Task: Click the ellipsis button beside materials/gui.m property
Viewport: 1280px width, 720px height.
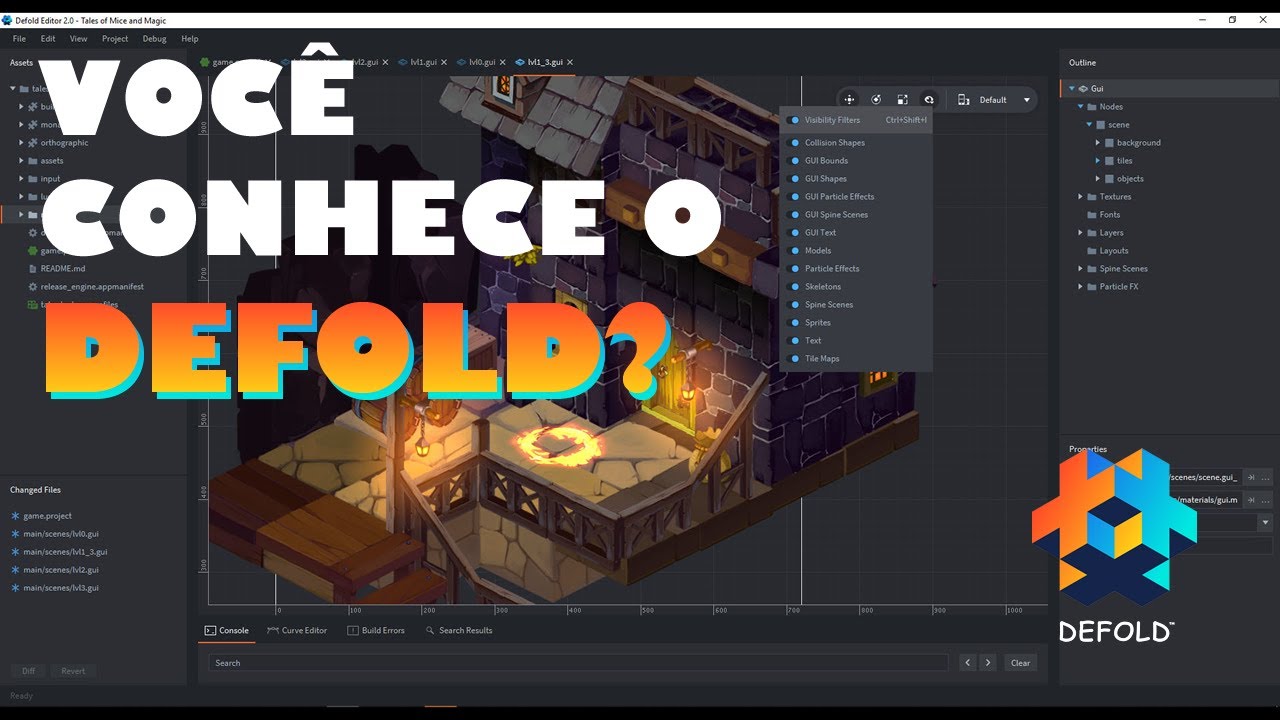Action: coord(1266,499)
